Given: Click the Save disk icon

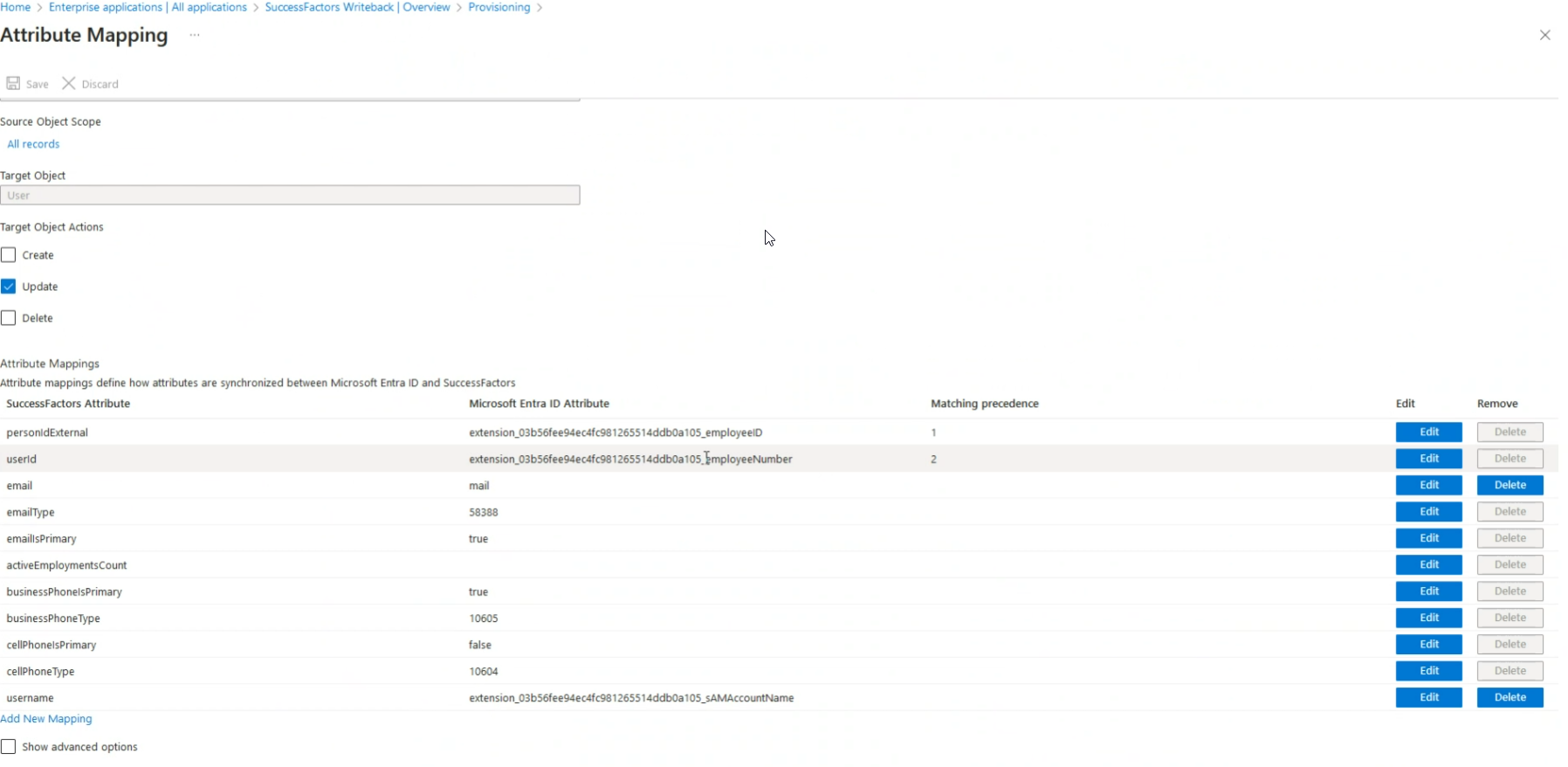Looking at the screenshot, I should (x=13, y=83).
